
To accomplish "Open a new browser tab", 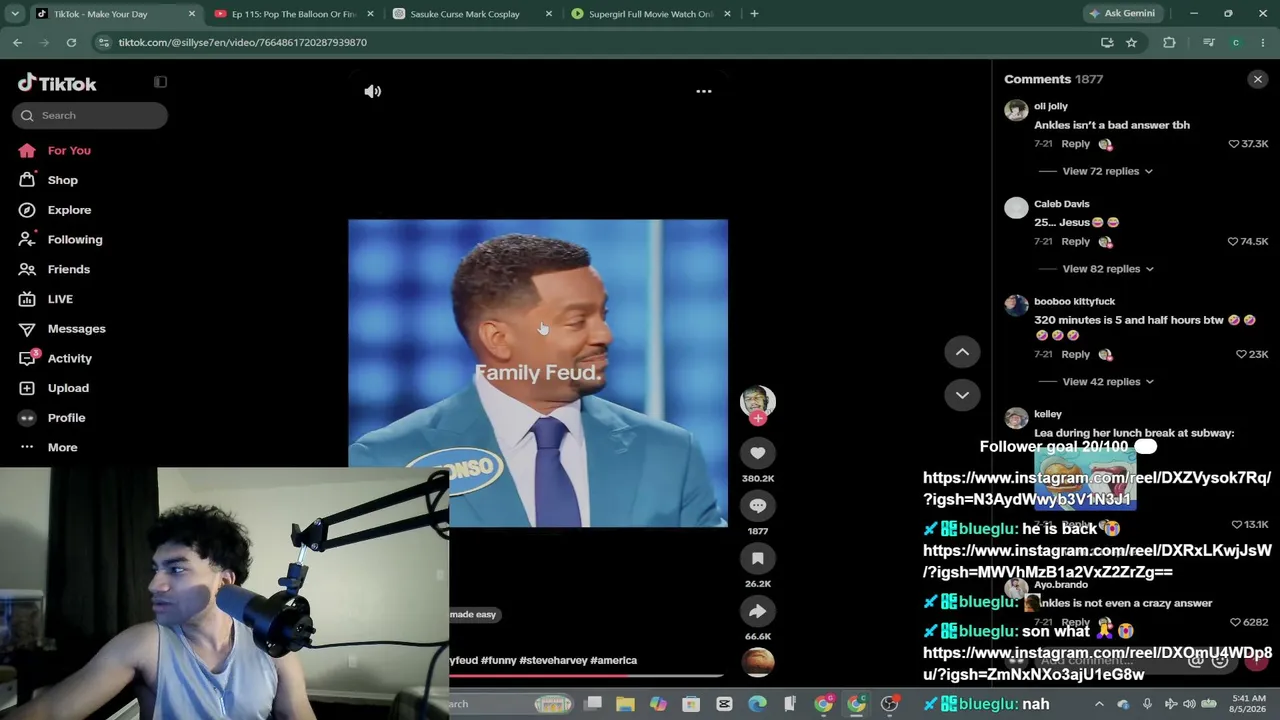I will 754,14.
